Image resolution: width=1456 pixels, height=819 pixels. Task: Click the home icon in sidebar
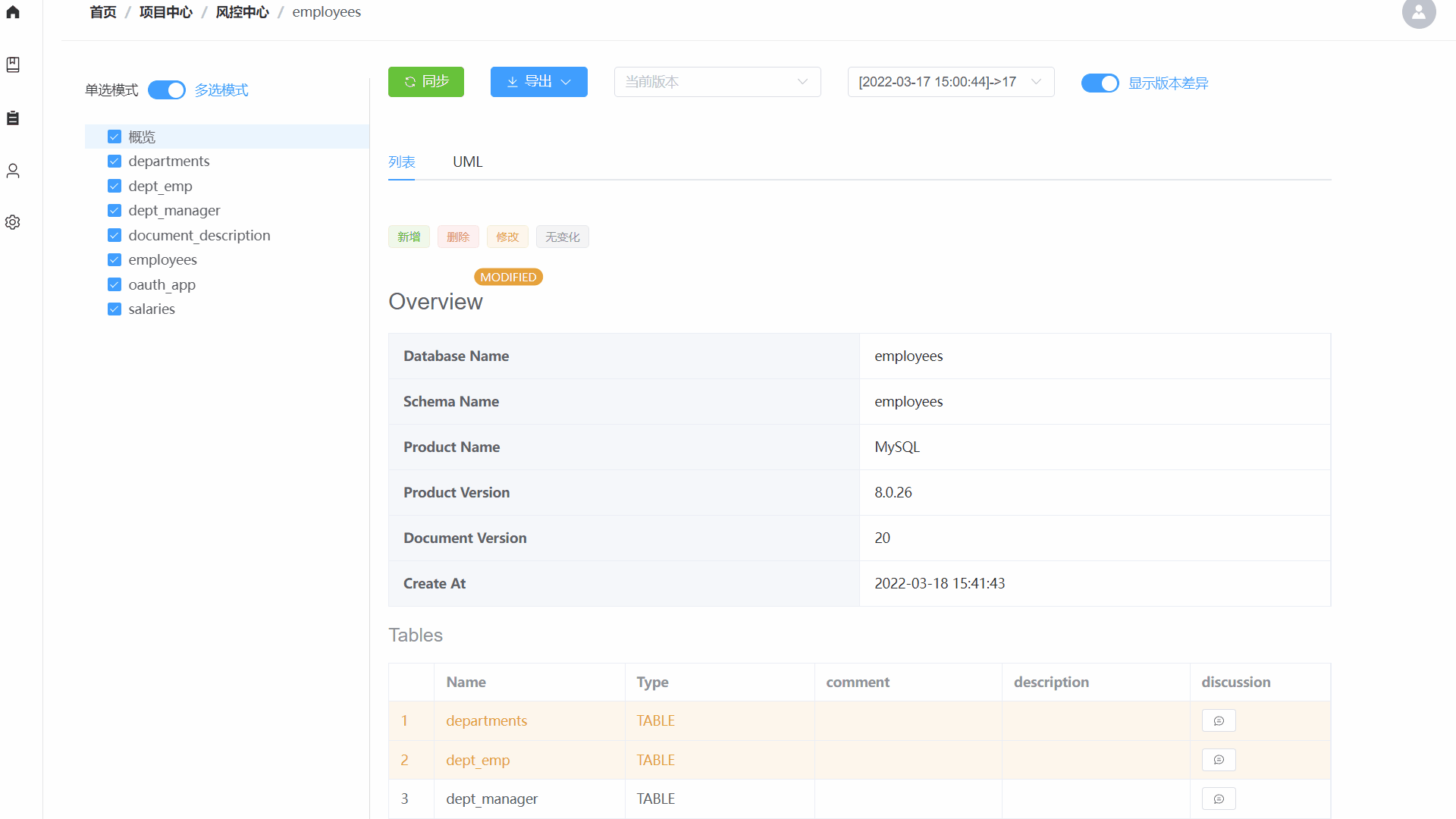coord(13,12)
